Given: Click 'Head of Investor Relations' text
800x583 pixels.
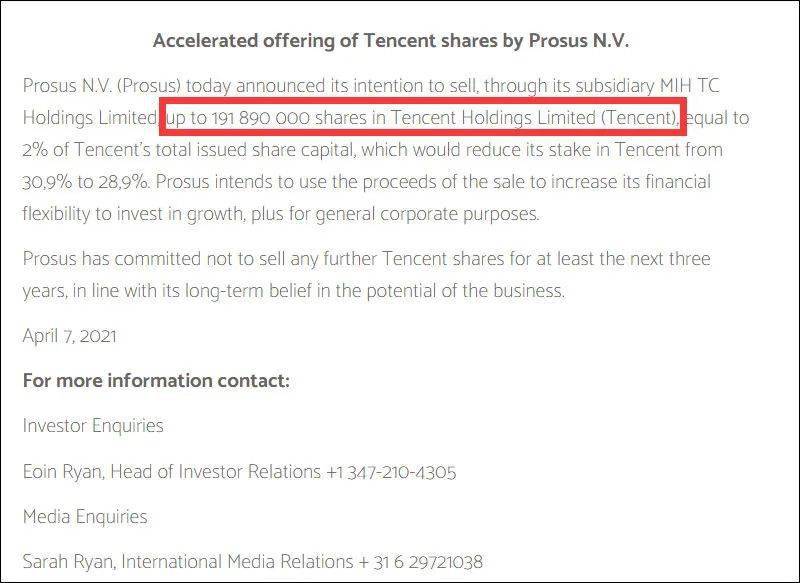Looking at the screenshot, I should pyautogui.click(x=216, y=472).
